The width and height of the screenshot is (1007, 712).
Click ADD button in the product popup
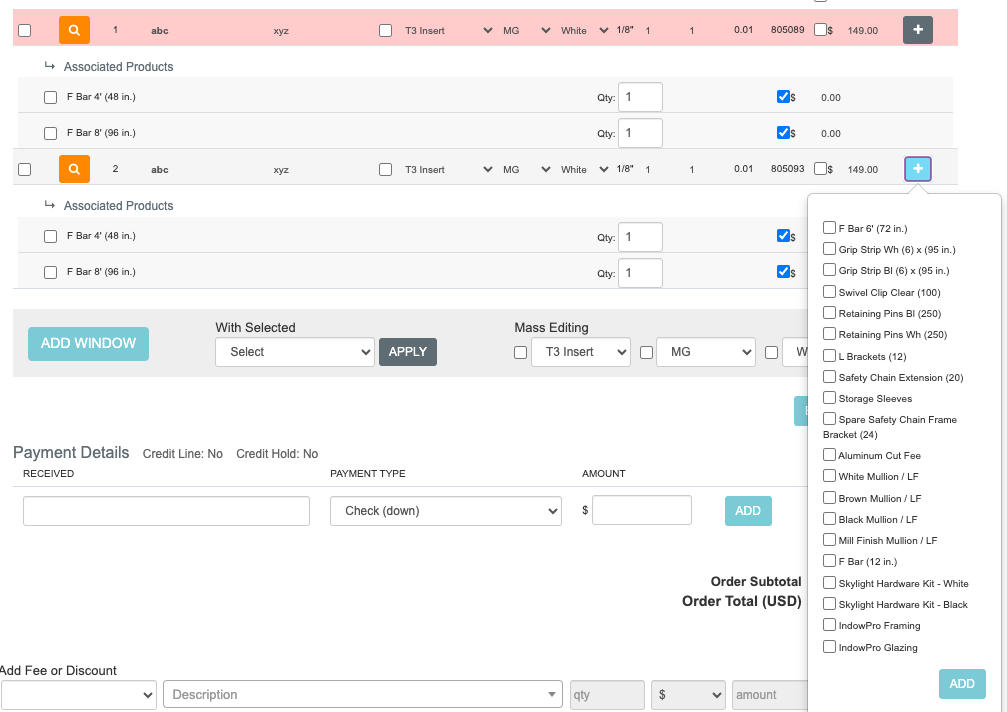[961, 684]
